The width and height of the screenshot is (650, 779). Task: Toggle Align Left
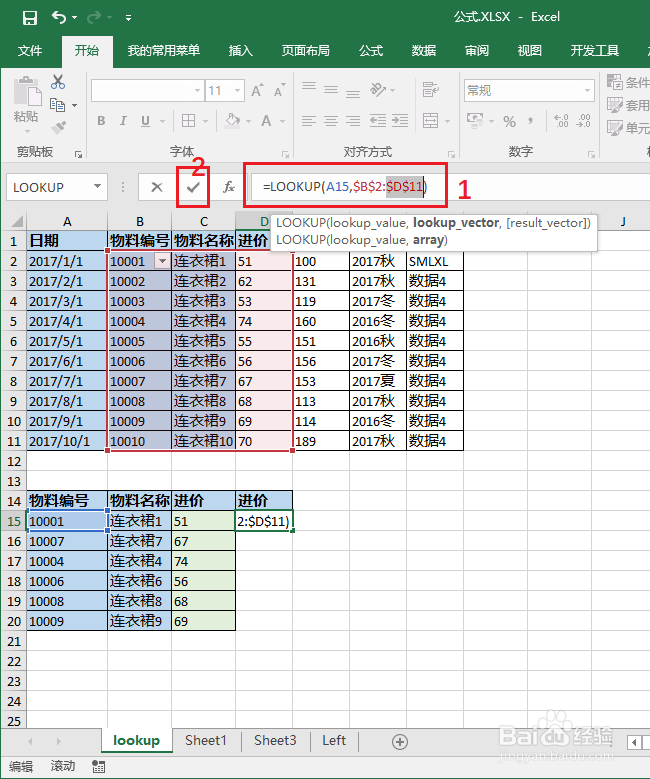click(x=309, y=121)
